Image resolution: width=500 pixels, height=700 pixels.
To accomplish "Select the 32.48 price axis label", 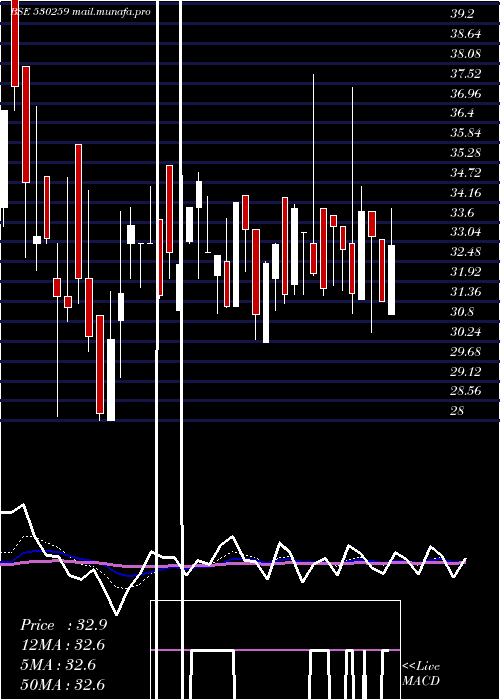I will pyautogui.click(x=465, y=252).
